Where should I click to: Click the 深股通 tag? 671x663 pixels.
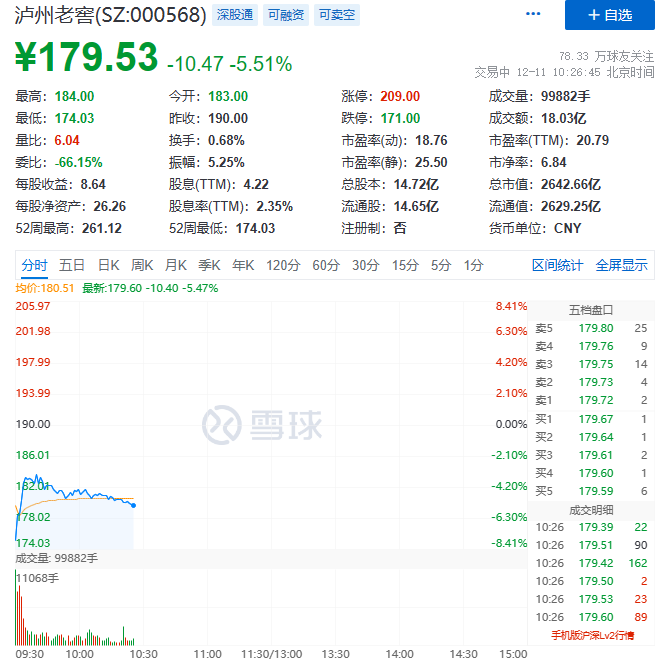(x=235, y=15)
